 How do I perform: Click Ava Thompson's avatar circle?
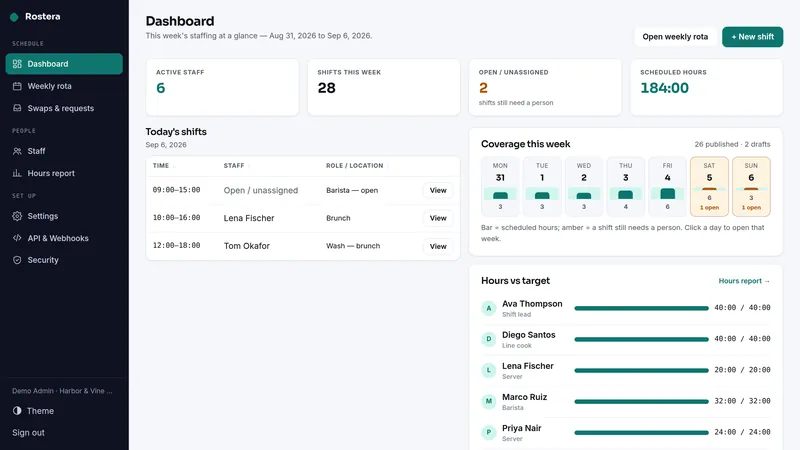tap(489, 308)
